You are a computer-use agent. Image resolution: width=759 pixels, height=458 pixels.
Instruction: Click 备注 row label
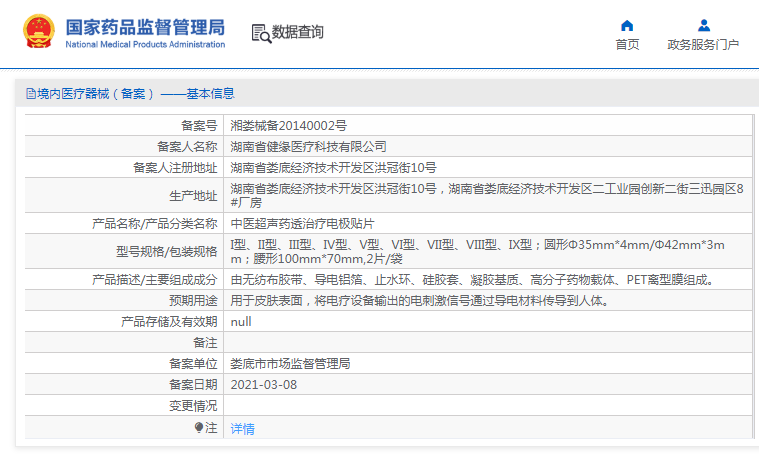click(x=205, y=343)
